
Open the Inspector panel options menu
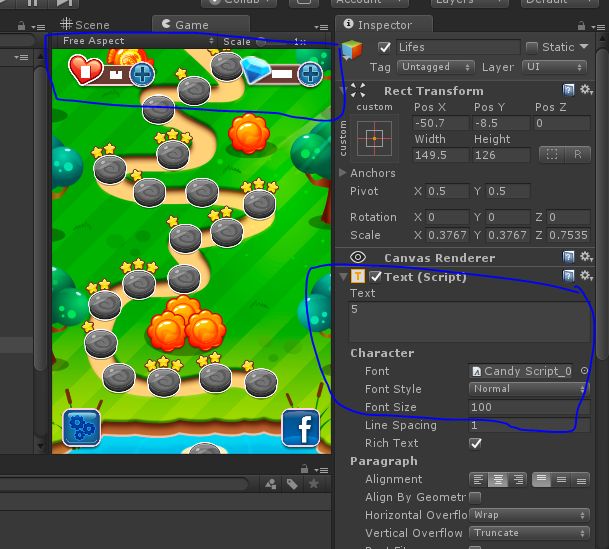(598, 27)
